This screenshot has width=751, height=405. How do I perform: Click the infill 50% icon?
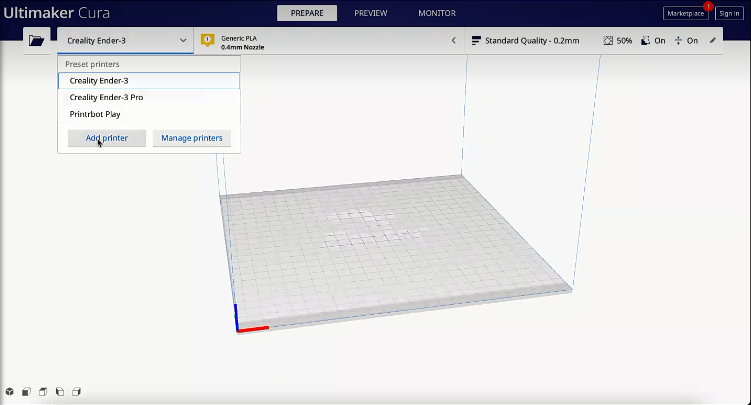pos(608,41)
